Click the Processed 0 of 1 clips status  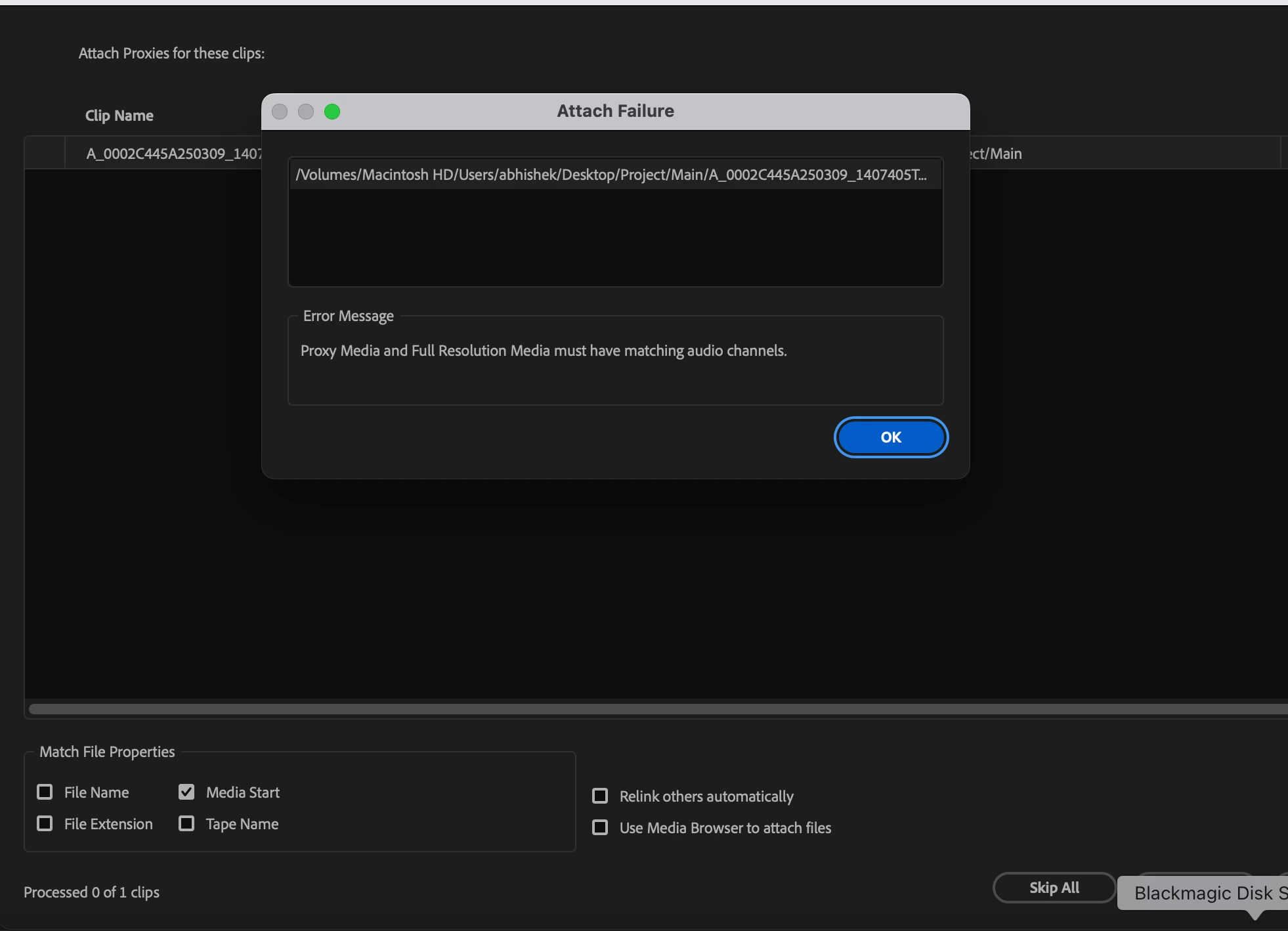(92, 892)
